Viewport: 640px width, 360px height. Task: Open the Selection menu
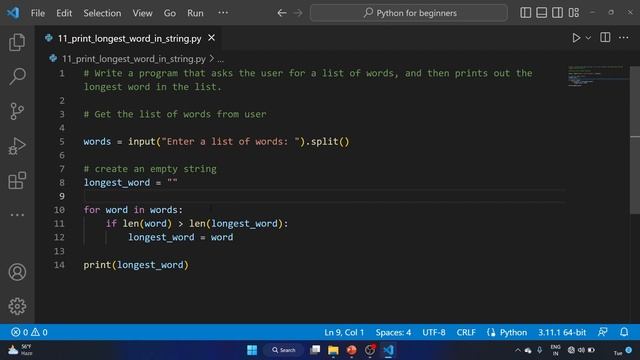pos(102,13)
